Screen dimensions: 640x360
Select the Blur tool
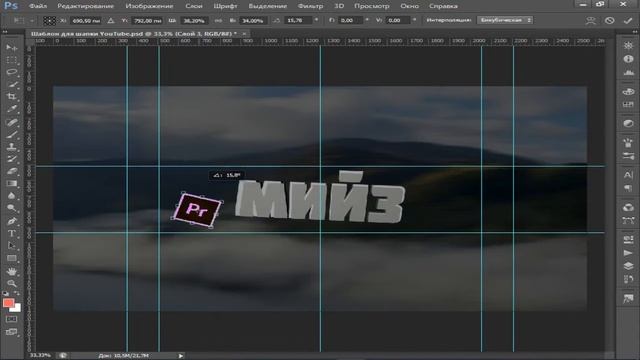11,196
